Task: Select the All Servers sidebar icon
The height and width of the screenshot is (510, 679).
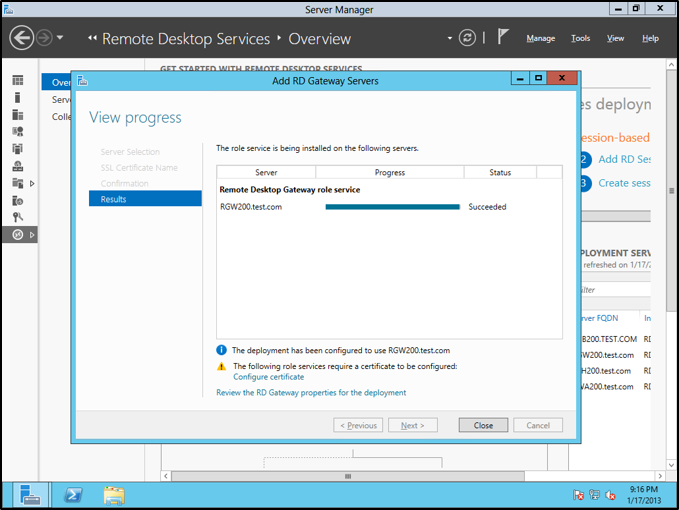Action: tap(17, 115)
